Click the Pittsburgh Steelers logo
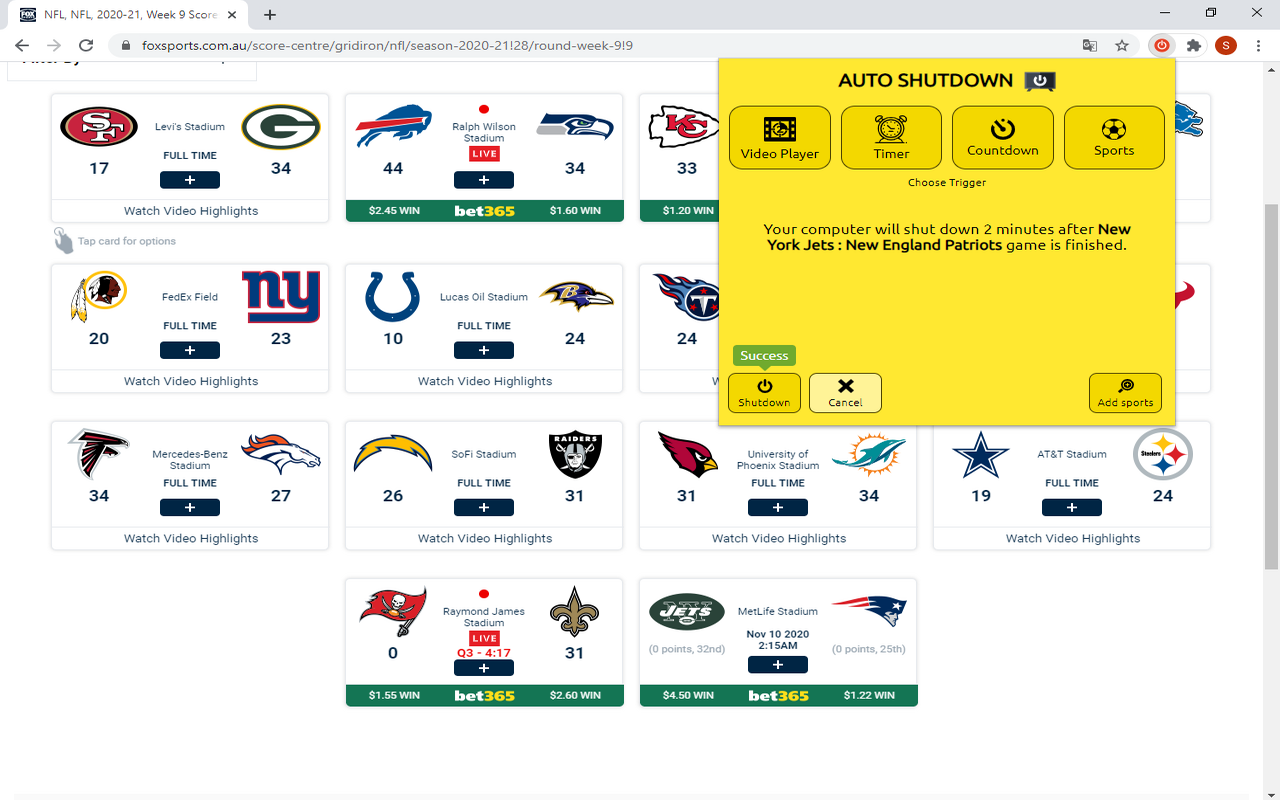 (x=1163, y=454)
